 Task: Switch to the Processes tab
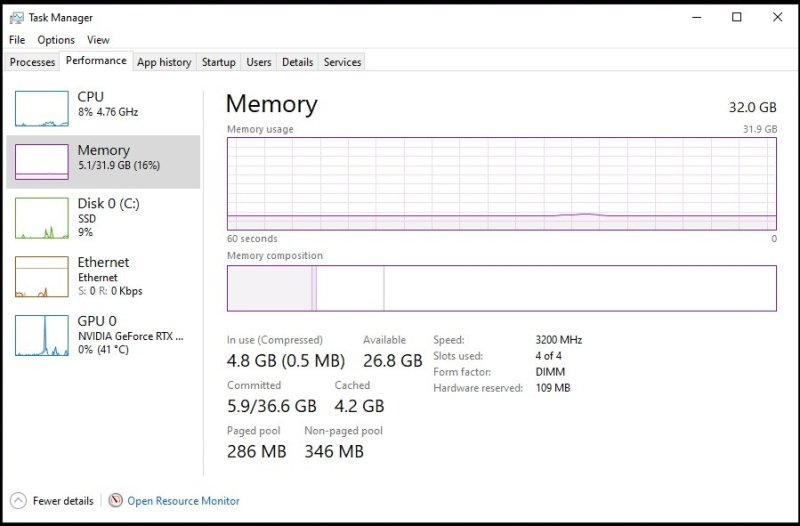click(x=32, y=62)
